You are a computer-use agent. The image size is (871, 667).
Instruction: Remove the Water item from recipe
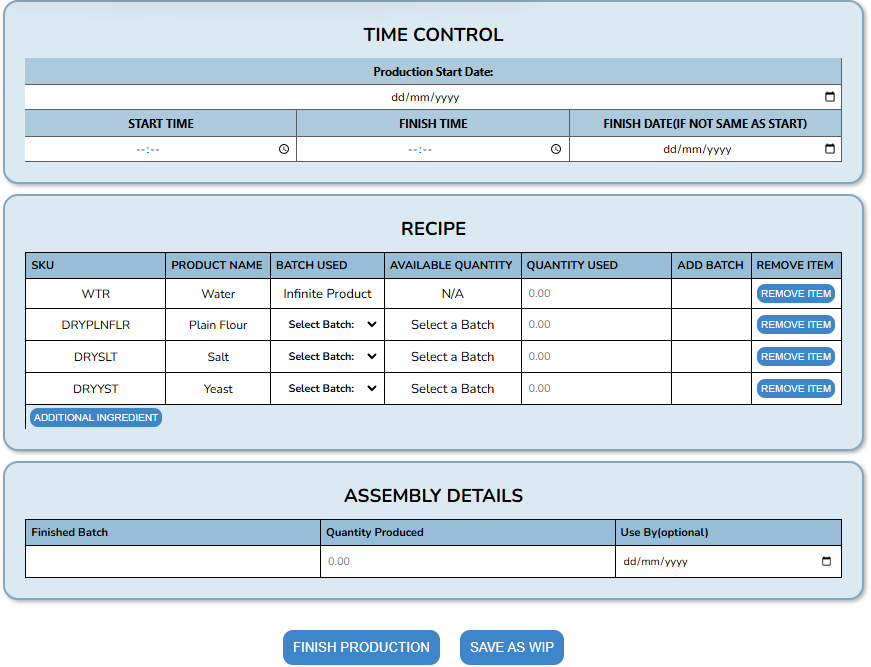[795, 294]
